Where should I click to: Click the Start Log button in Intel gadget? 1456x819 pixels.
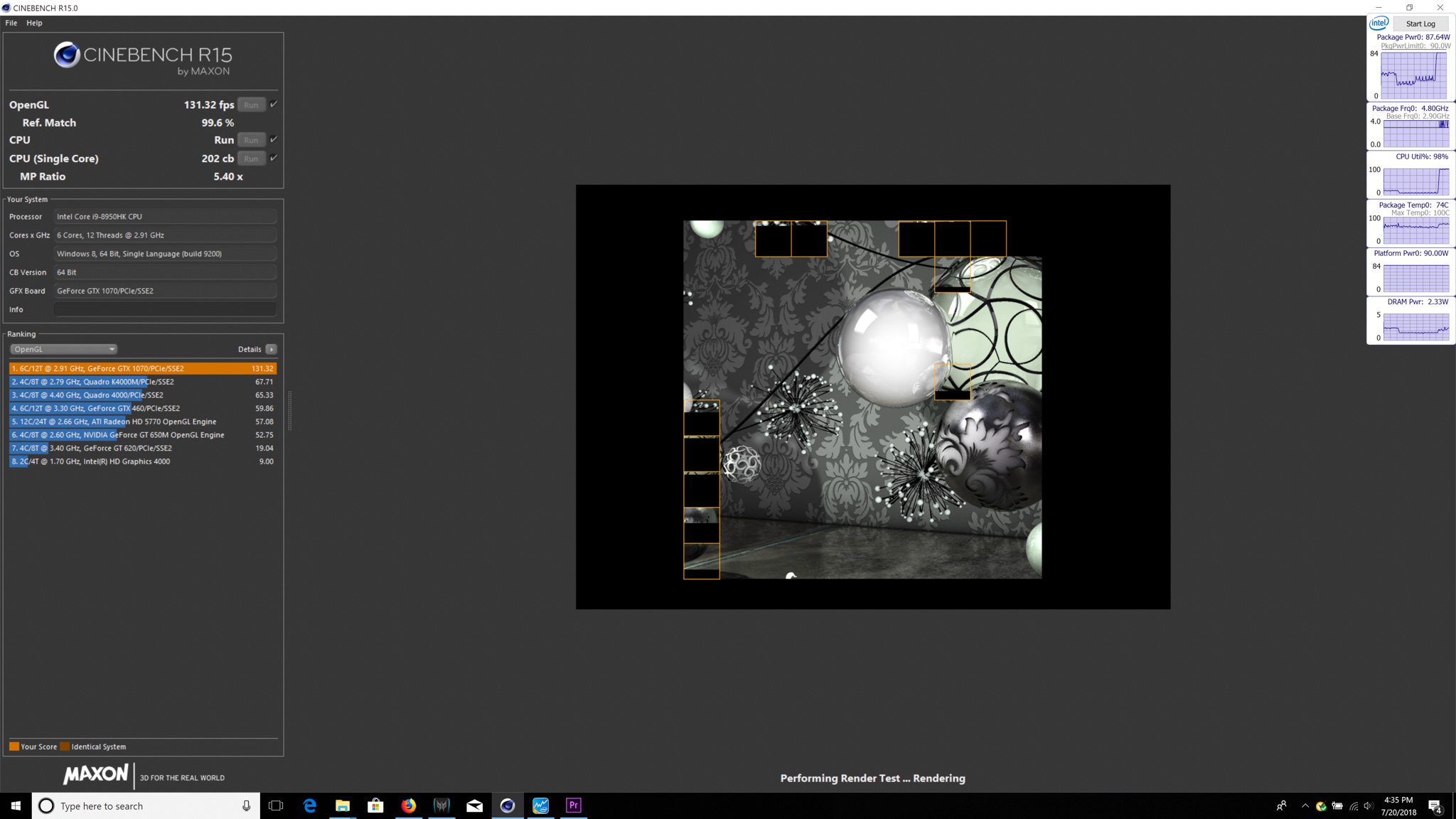coord(1420,23)
